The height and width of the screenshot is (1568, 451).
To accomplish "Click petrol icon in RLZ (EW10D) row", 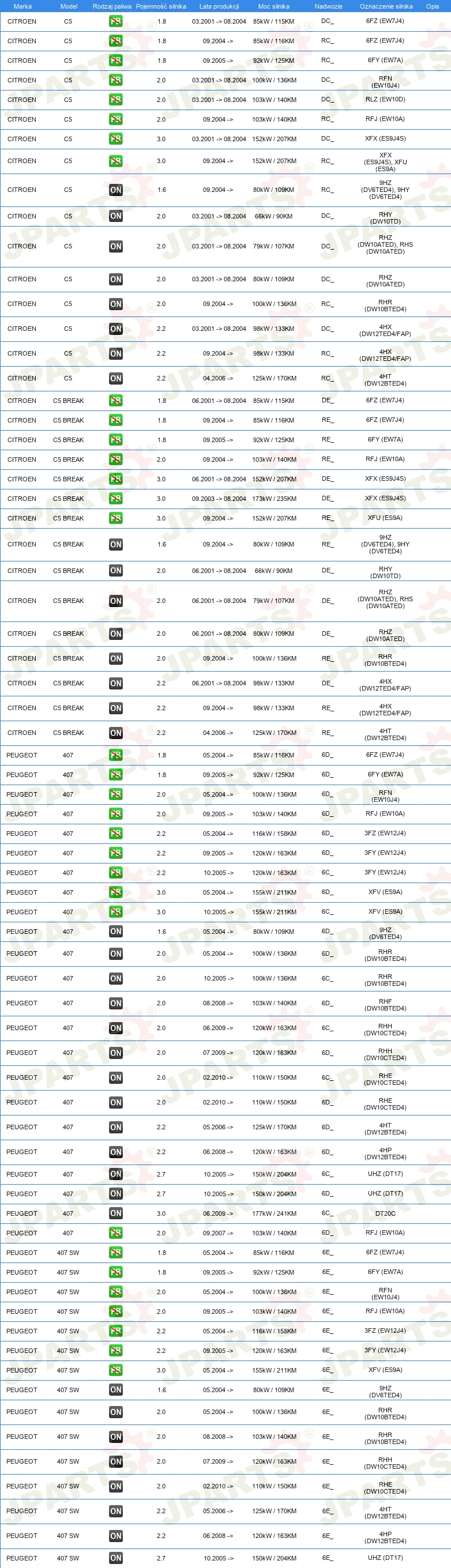I will [116, 100].
